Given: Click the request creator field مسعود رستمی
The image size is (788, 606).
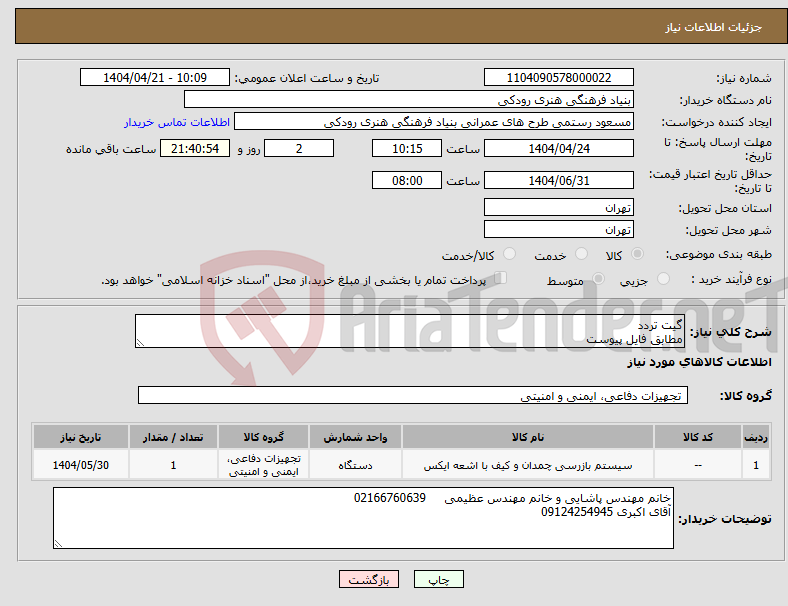Looking at the screenshot, I should click(434, 122).
